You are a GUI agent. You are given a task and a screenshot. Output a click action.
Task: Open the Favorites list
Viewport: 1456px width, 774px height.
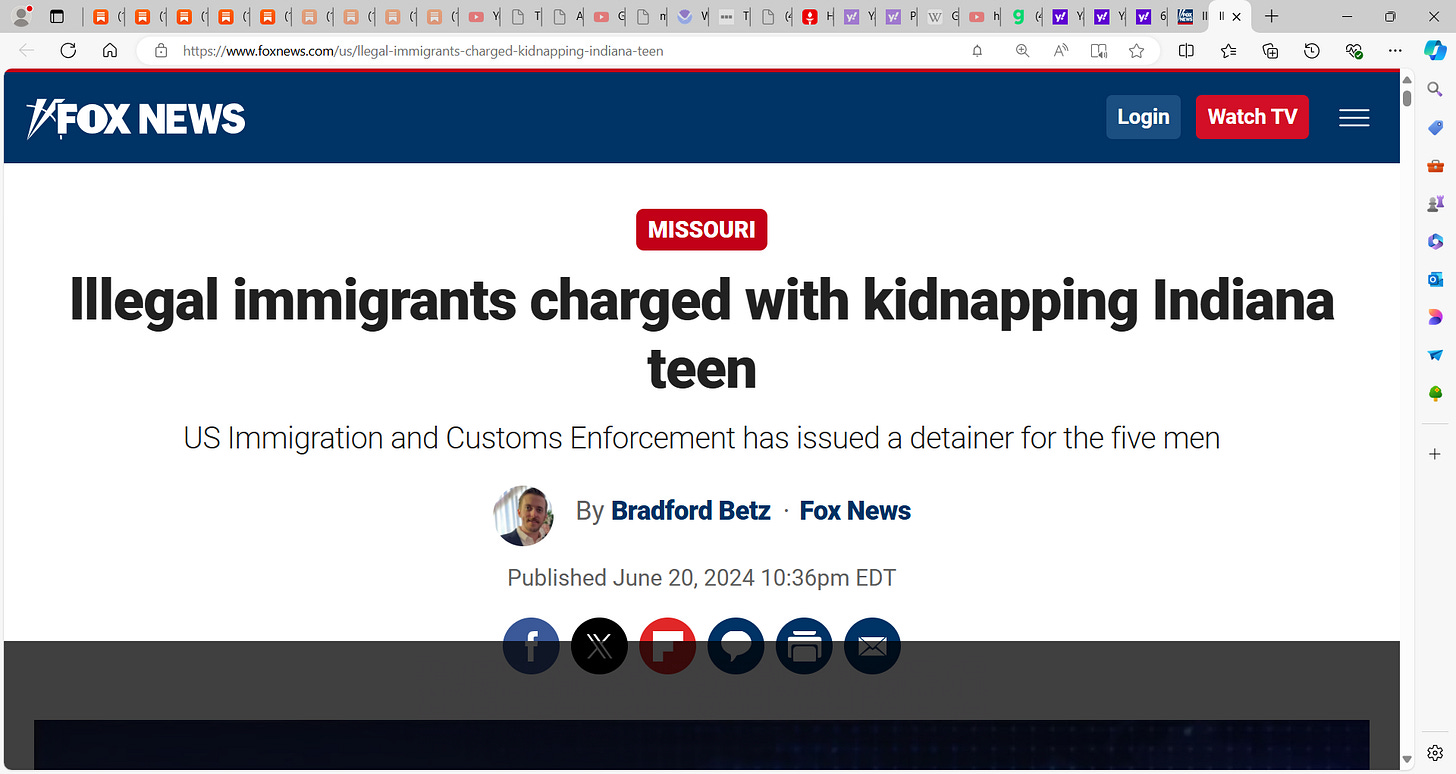coord(1228,51)
